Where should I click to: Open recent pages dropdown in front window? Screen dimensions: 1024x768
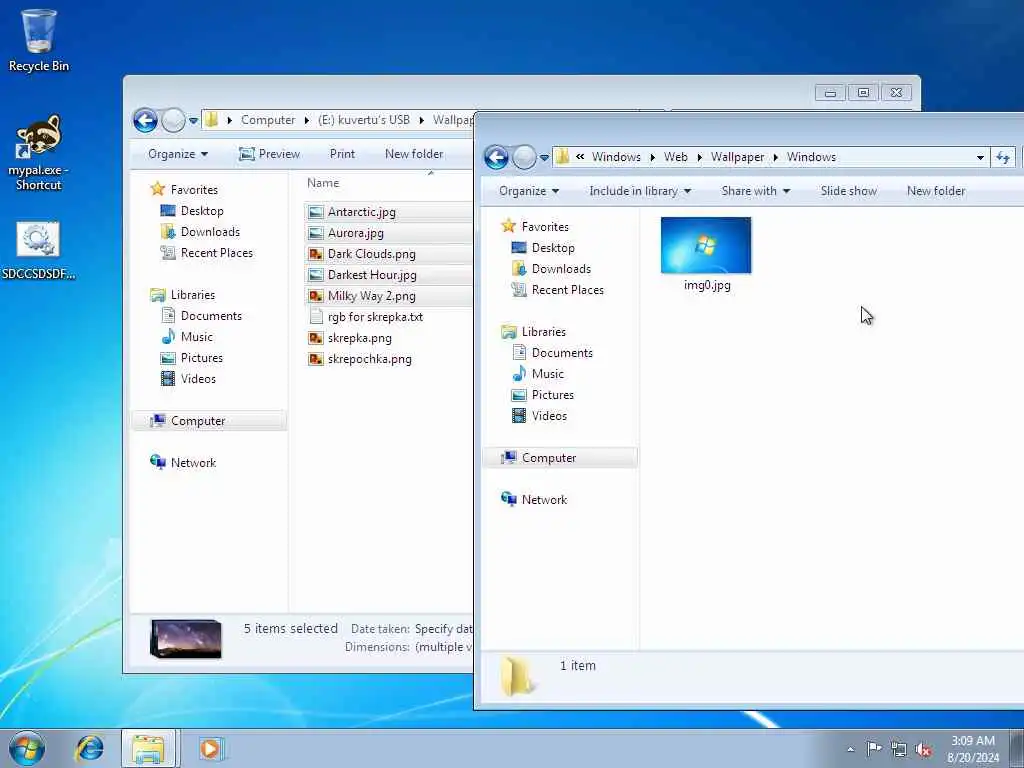[544, 157]
